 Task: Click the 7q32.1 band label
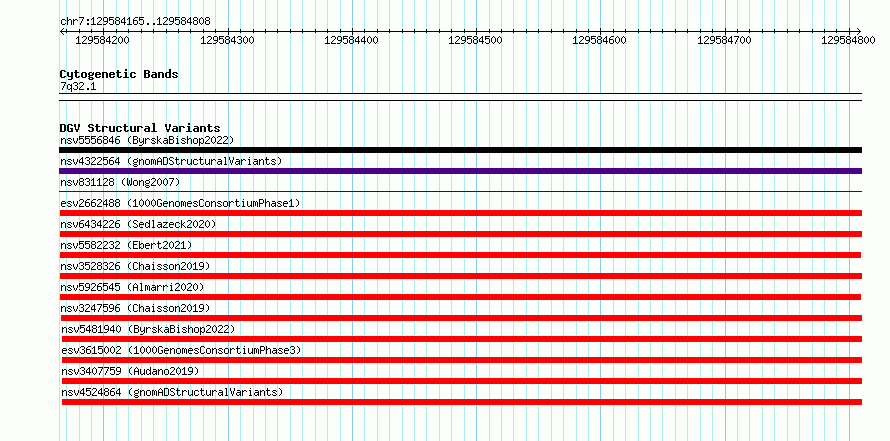pyautogui.click(x=78, y=87)
